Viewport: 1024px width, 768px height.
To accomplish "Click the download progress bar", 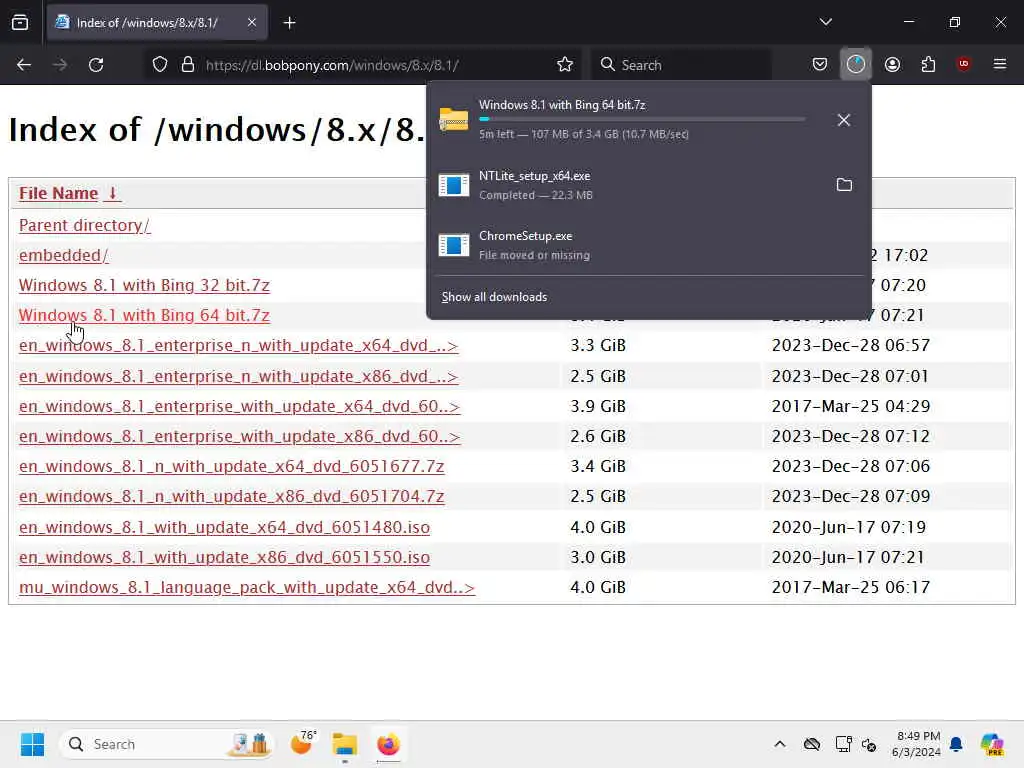I will coord(642,119).
